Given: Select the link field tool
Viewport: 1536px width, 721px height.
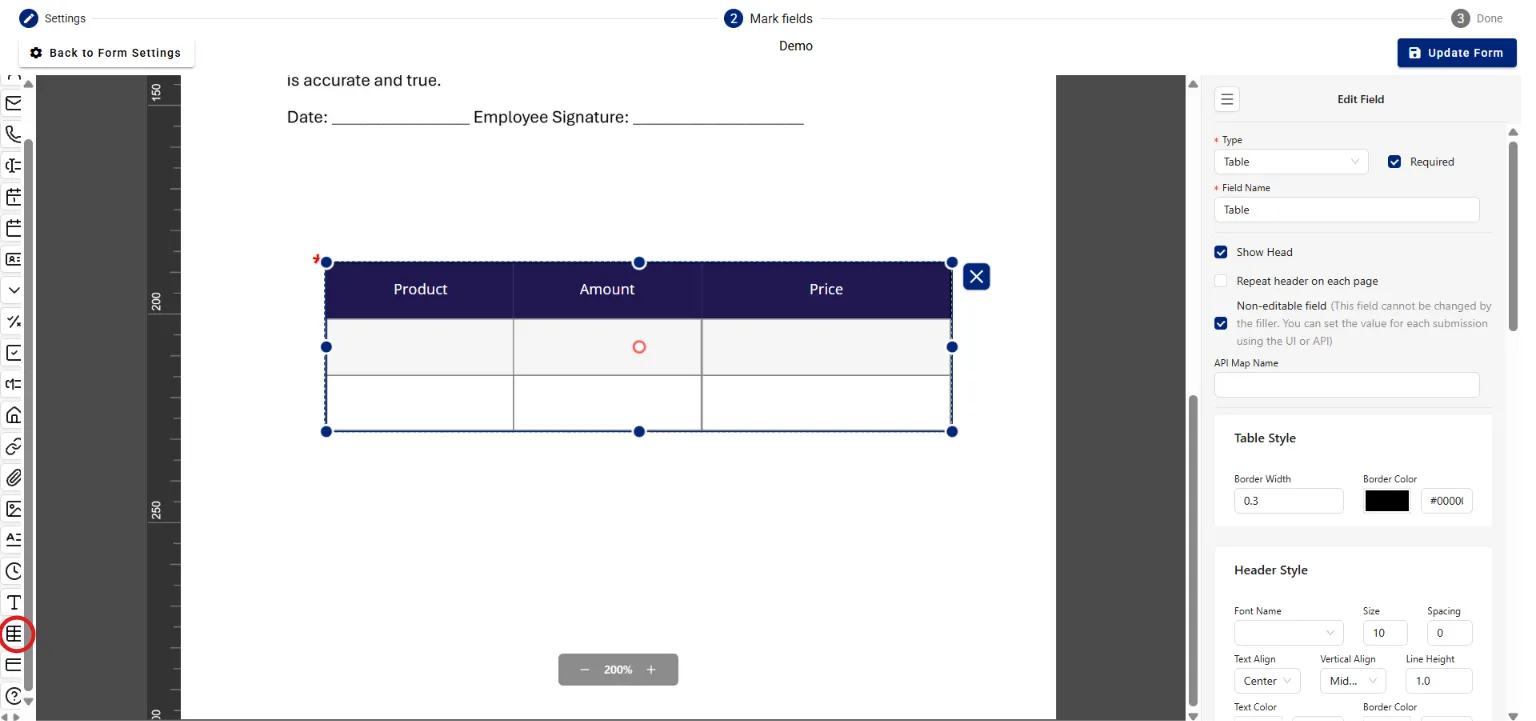Looking at the screenshot, I should tap(14, 446).
